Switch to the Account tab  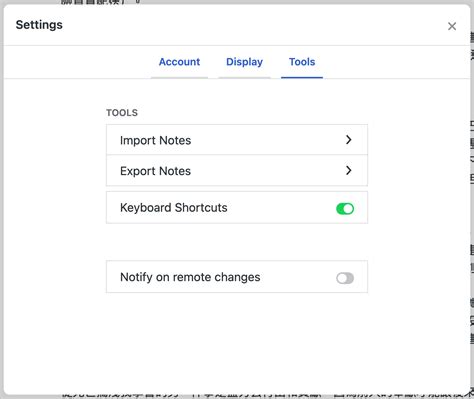pyautogui.click(x=179, y=62)
